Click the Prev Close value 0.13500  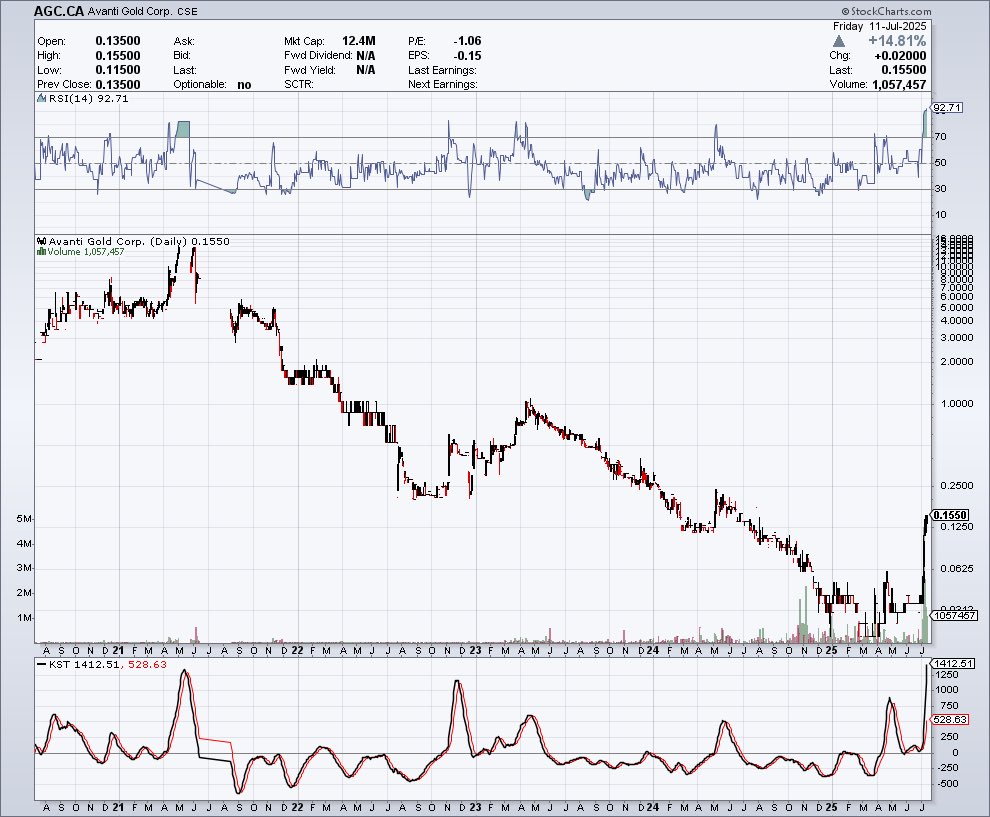click(x=118, y=85)
